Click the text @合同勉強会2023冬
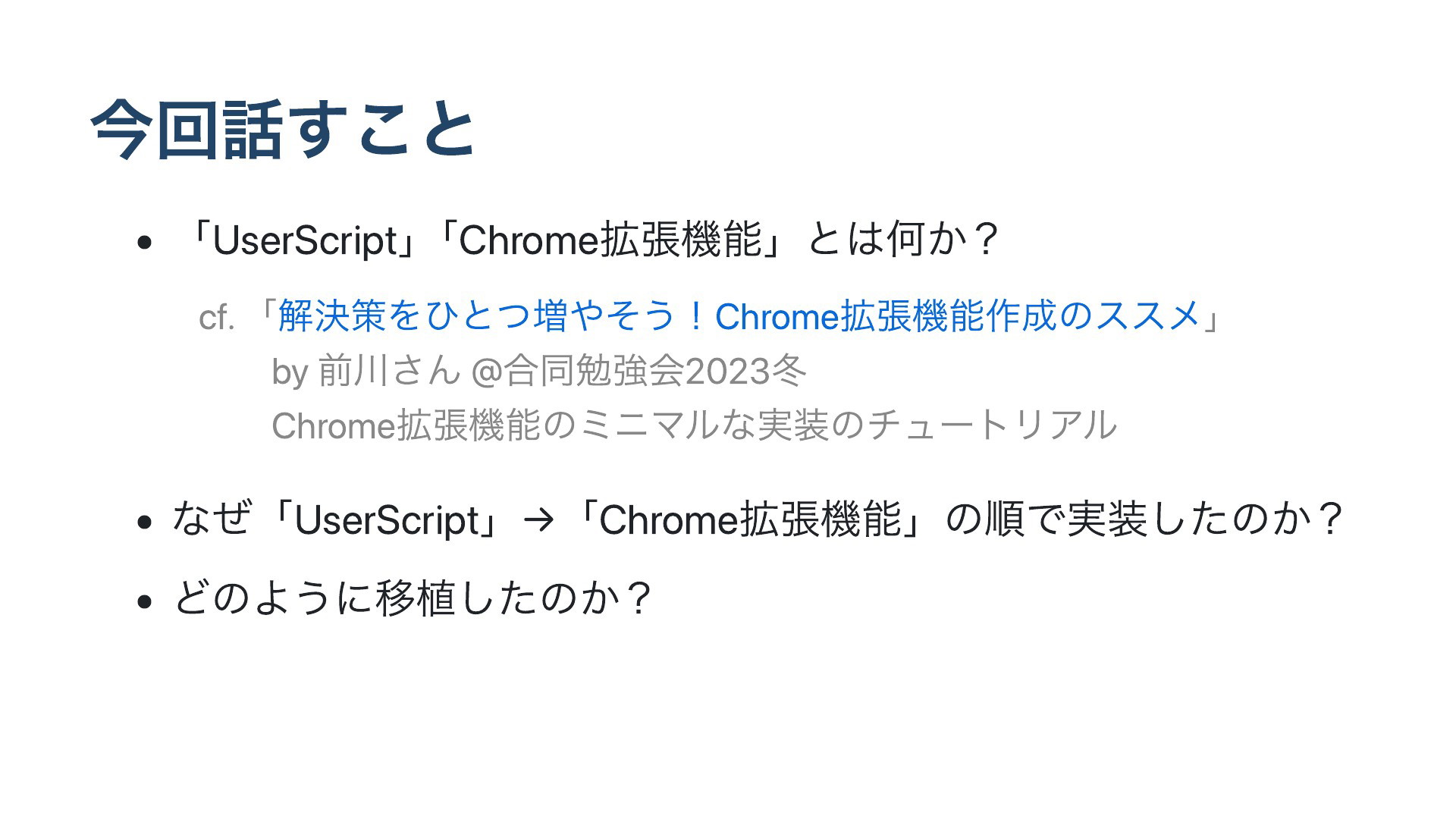Screen dimensions: 1456x819 point(638,371)
